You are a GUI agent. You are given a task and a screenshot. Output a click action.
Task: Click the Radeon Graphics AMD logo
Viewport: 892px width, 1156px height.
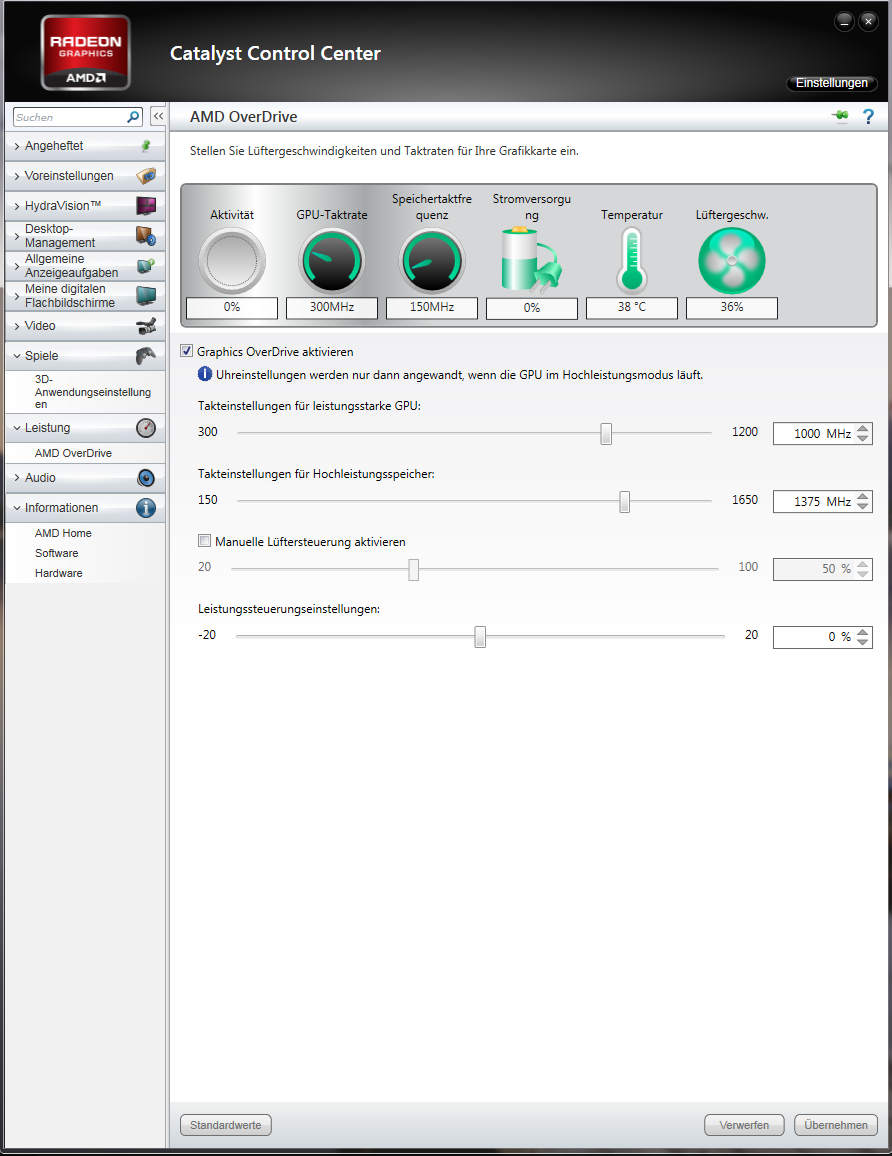(x=86, y=53)
